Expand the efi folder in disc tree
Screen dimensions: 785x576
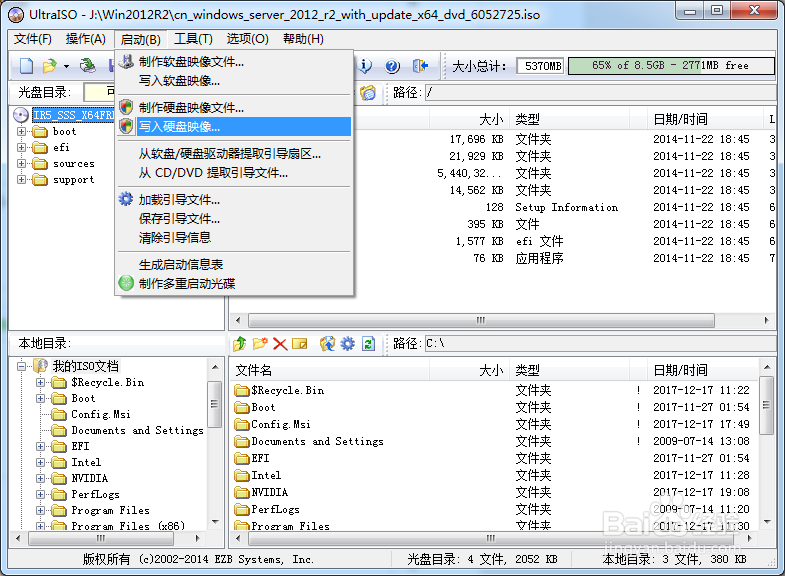pos(22,148)
